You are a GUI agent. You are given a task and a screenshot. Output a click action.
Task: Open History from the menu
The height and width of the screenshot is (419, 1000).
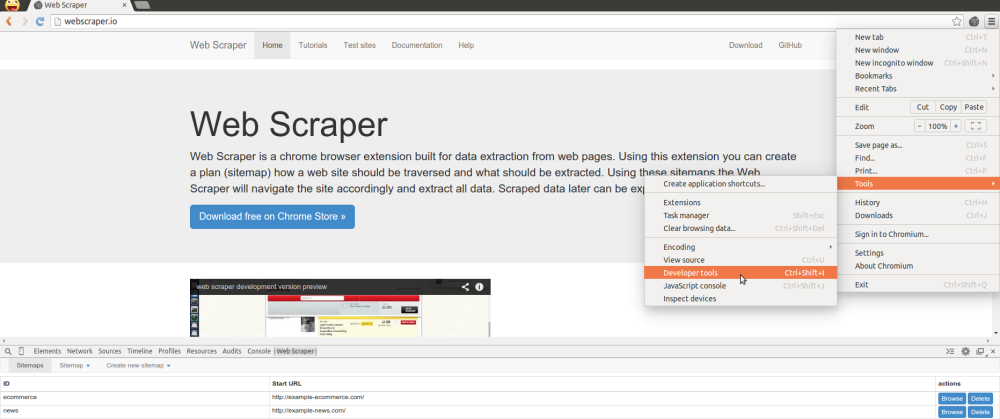point(918,202)
